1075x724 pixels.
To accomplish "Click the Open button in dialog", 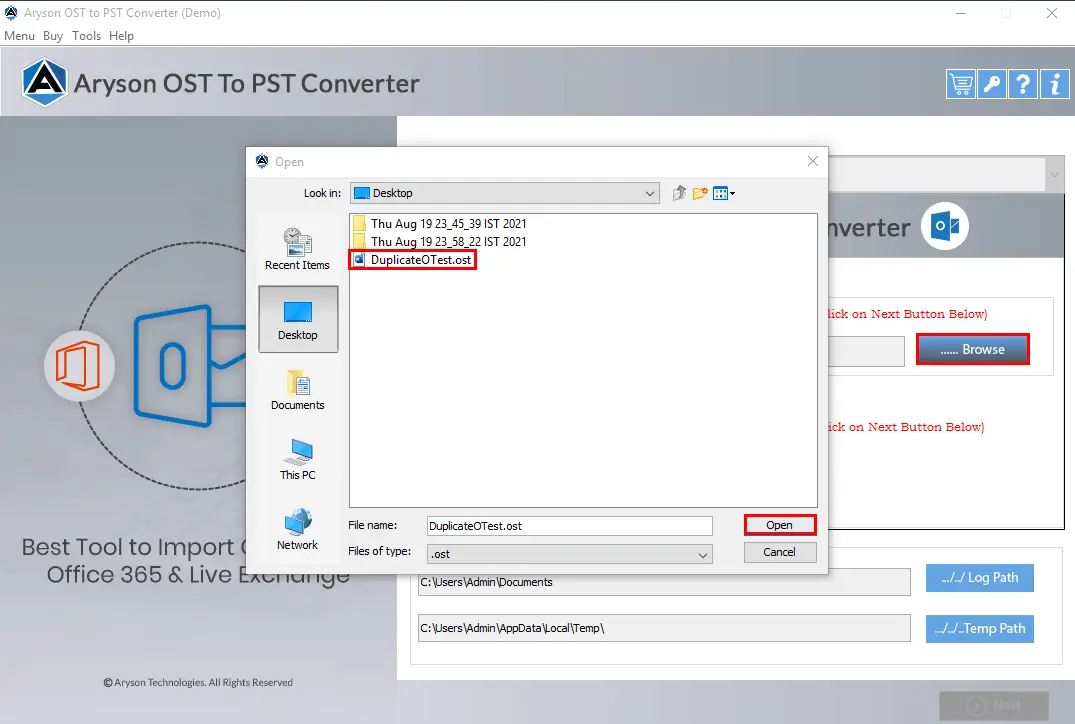I will [780, 525].
